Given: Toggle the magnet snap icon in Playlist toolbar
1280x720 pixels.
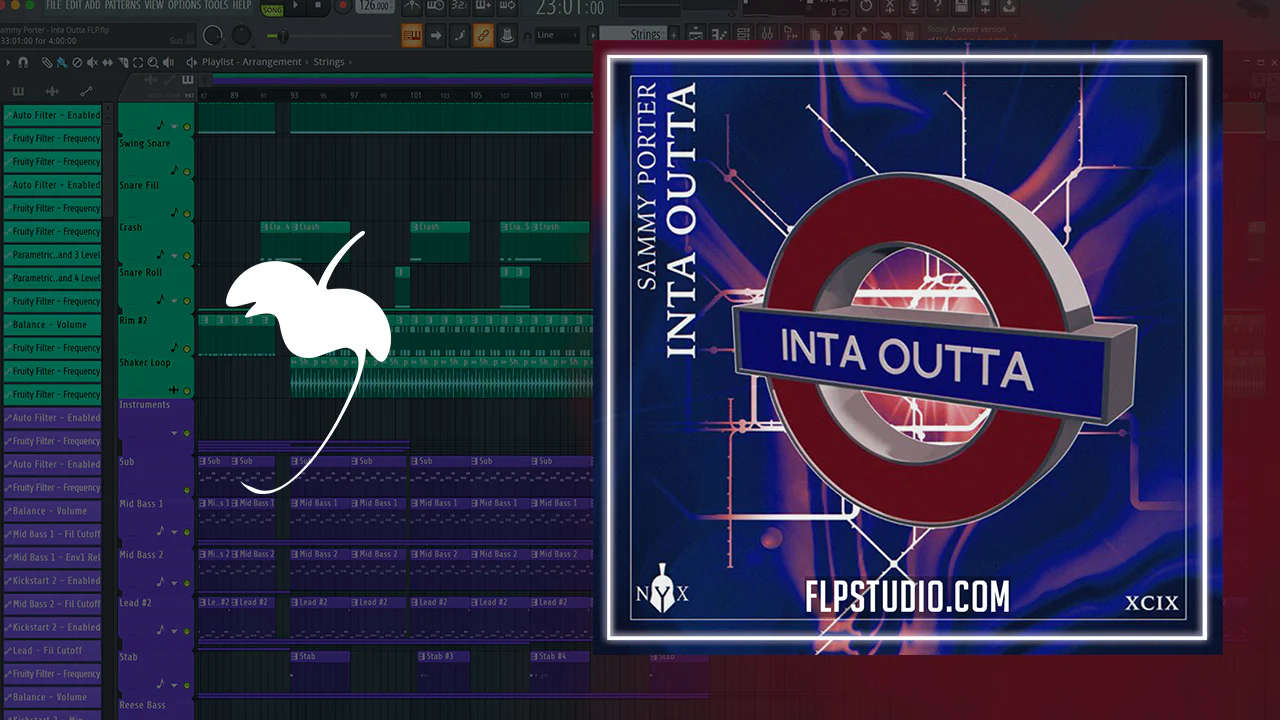Looking at the screenshot, I should tap(23, 62).
